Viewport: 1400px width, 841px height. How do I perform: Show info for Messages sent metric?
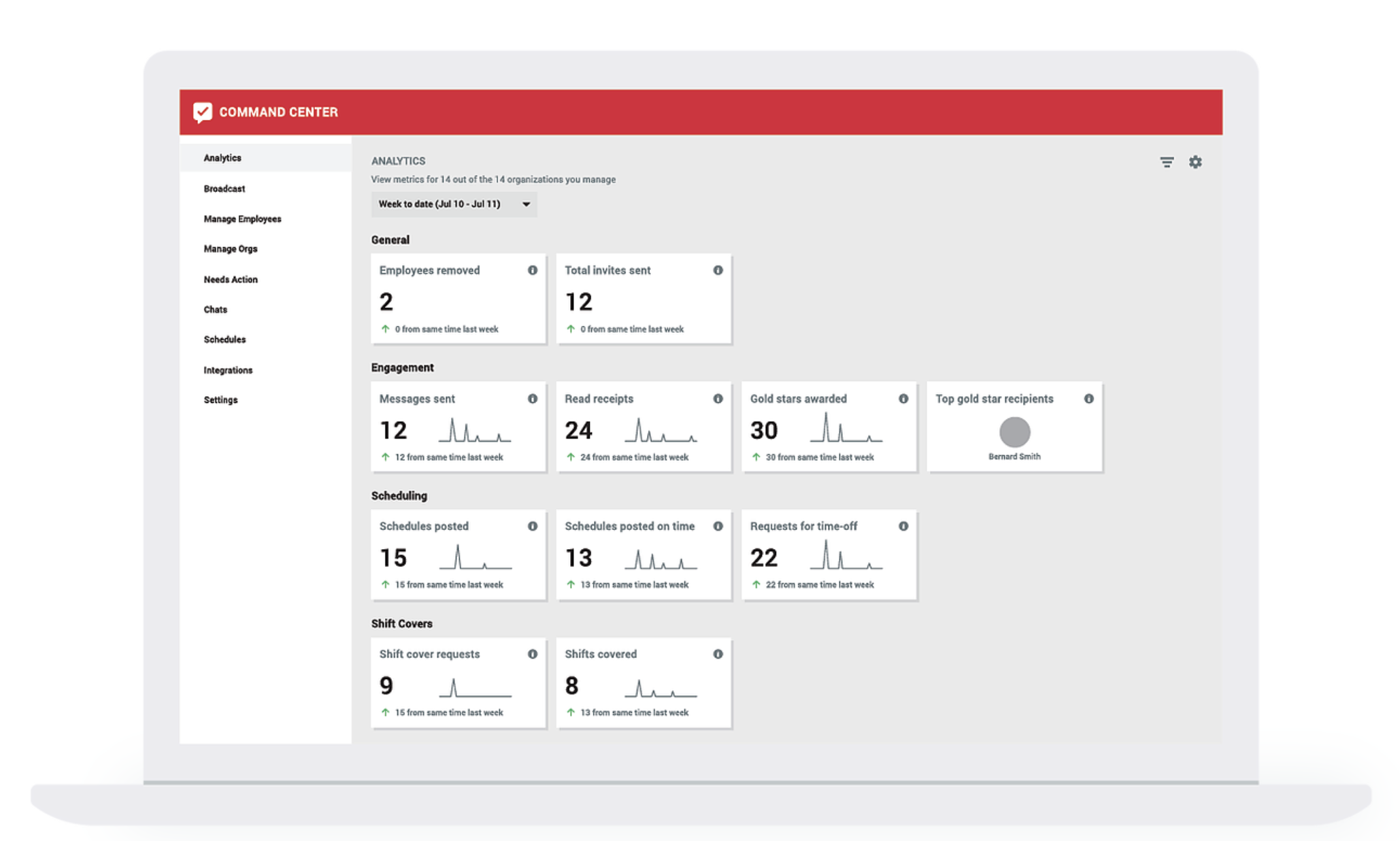[x=533, y=399]
